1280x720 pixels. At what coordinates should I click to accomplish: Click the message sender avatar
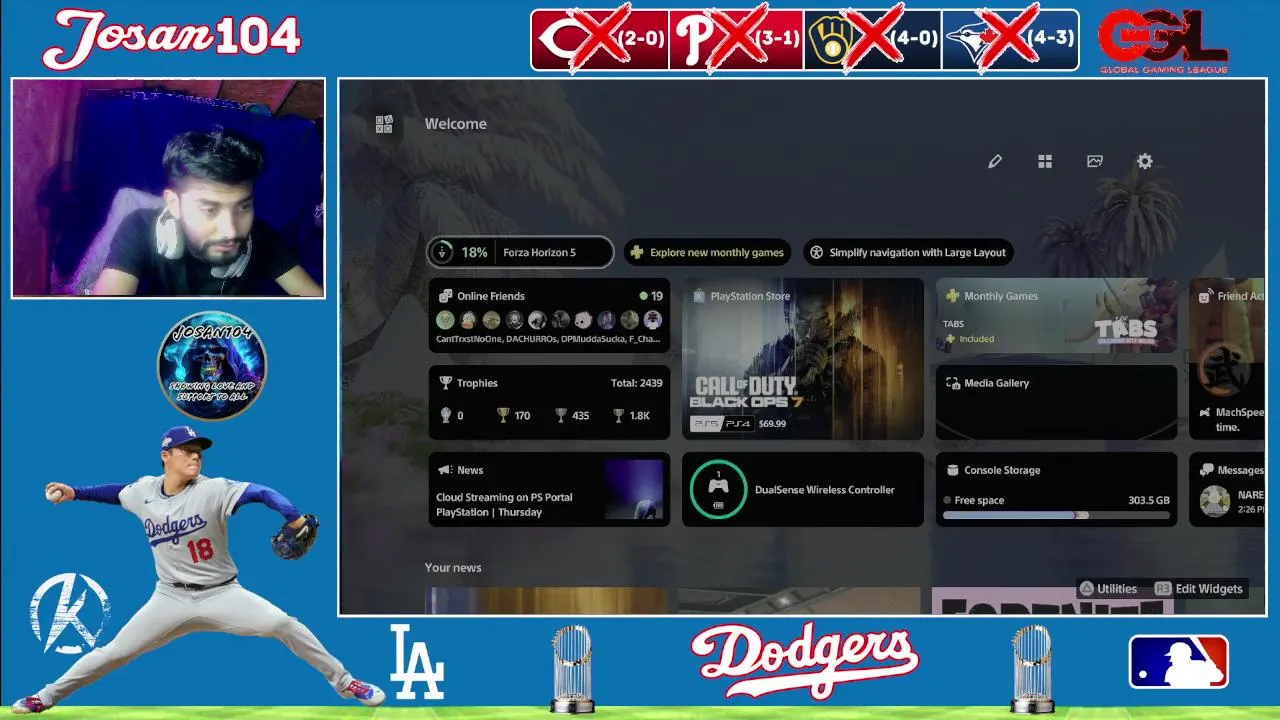coord(1215,501)
